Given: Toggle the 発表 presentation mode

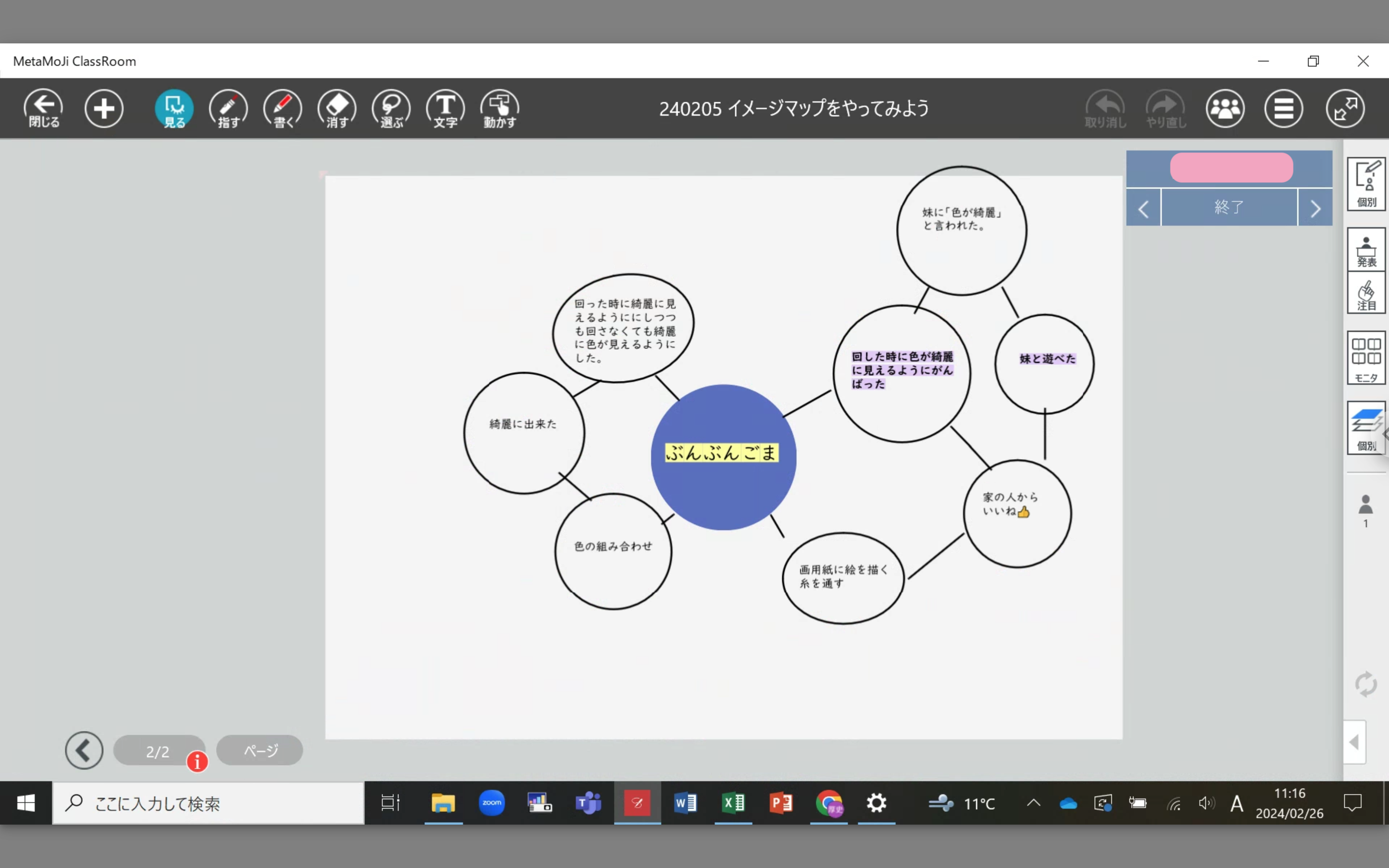Looking at the screenshot, I should click(1366, 251).
